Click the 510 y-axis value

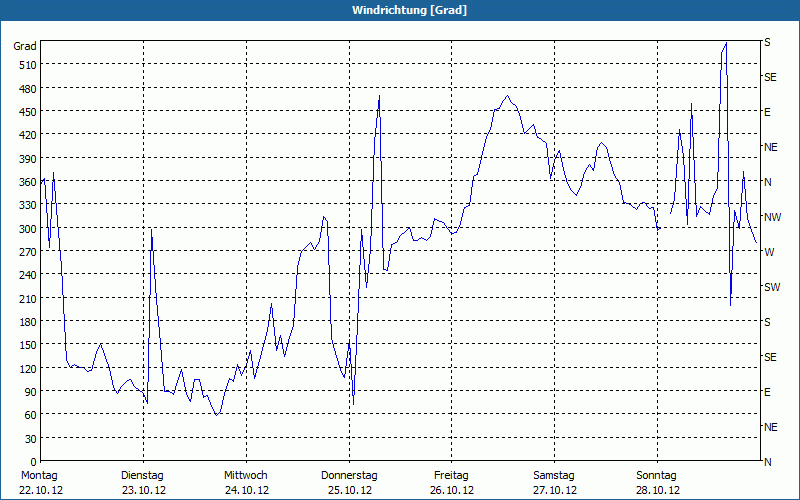28,65
